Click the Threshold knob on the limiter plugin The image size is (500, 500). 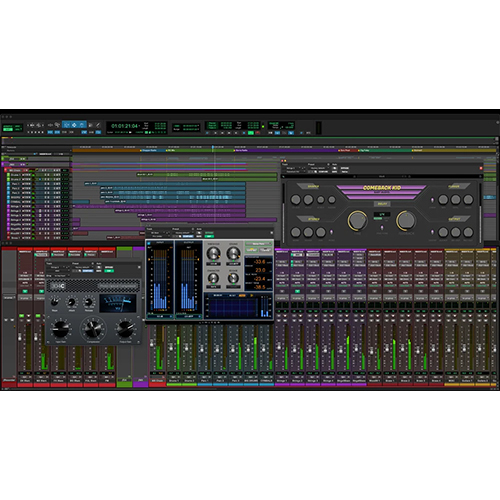[x=213, y=254]
